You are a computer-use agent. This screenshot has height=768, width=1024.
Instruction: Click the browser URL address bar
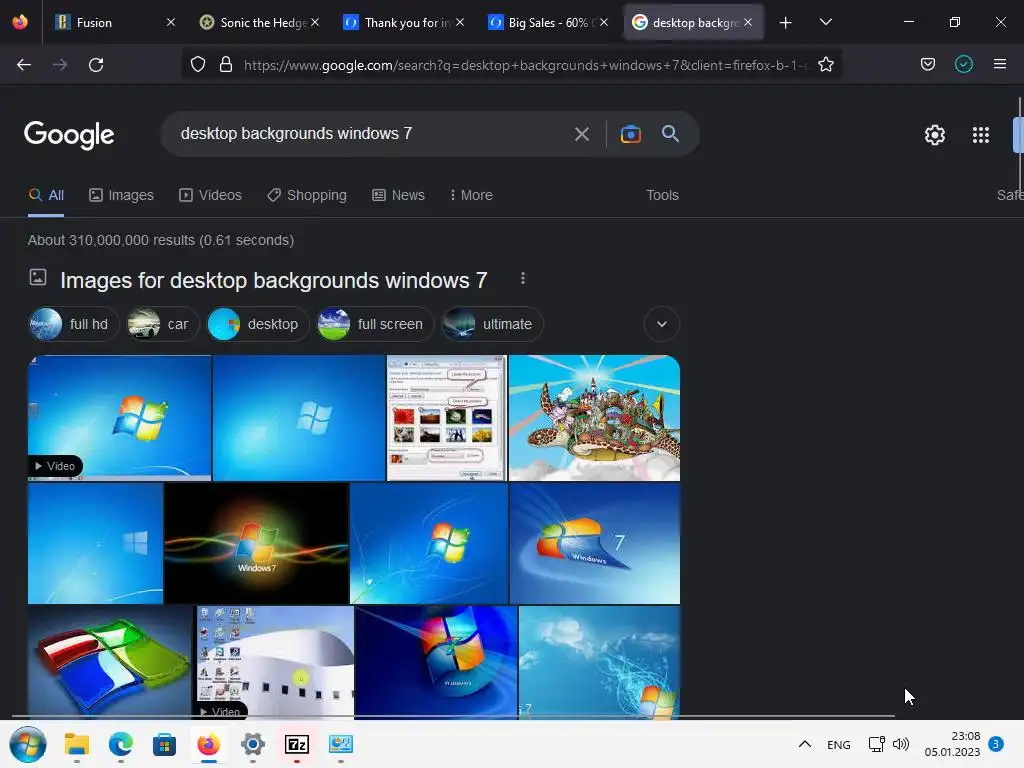coord(526,65)
